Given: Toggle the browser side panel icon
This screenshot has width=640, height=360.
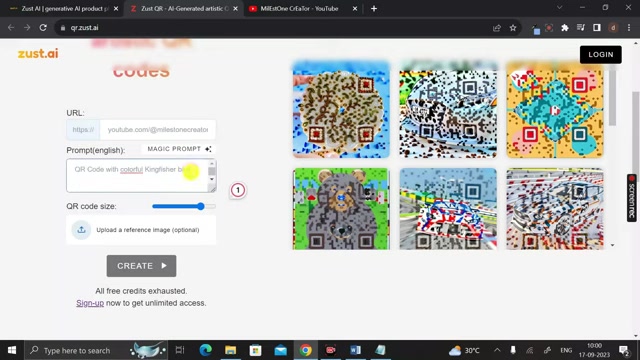Looking at the screenshot, I should coord(597,28).
